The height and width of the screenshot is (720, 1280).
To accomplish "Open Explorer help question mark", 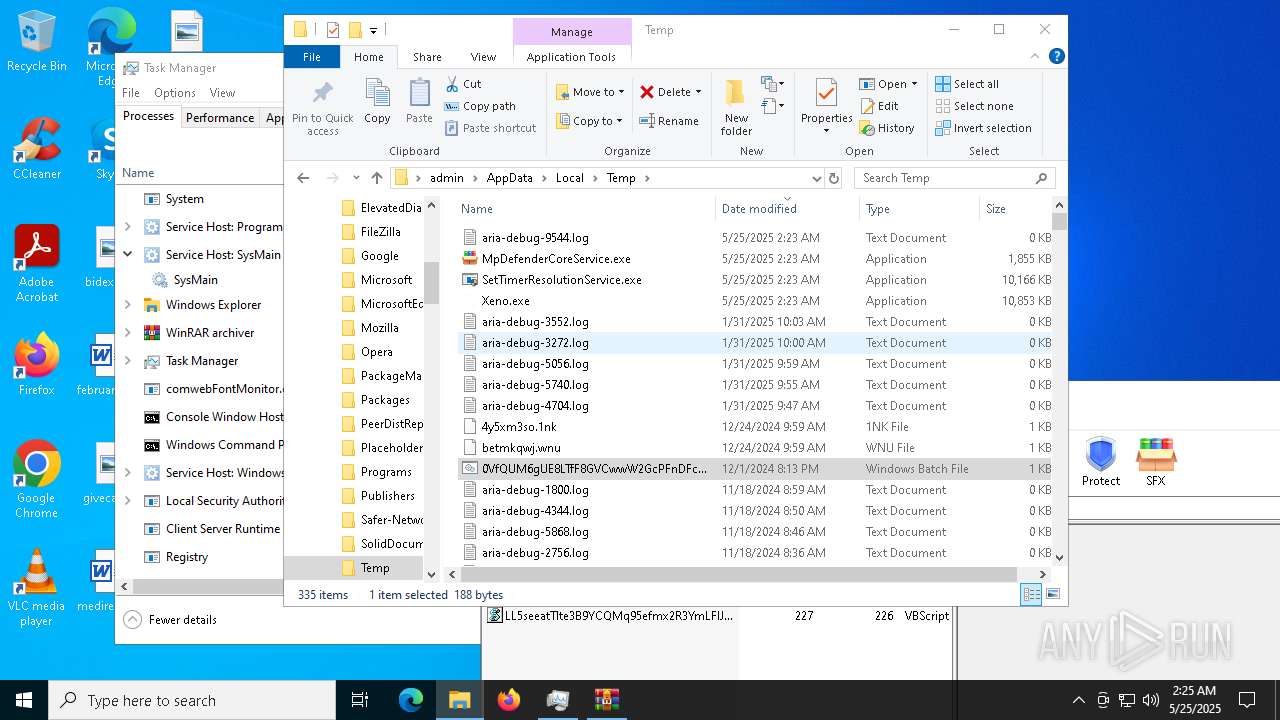I will pyautogui.click(x=1057, y=57).
